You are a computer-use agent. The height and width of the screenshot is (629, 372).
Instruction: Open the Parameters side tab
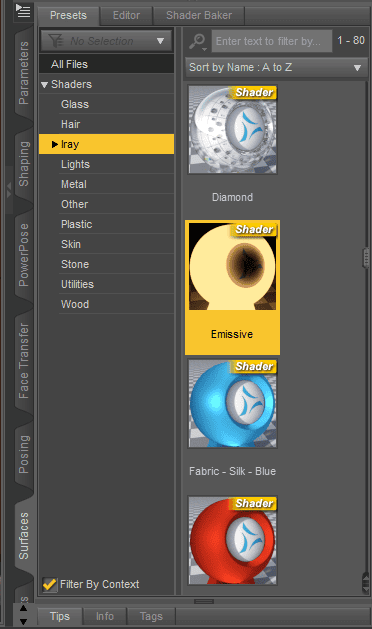point(24,73)
